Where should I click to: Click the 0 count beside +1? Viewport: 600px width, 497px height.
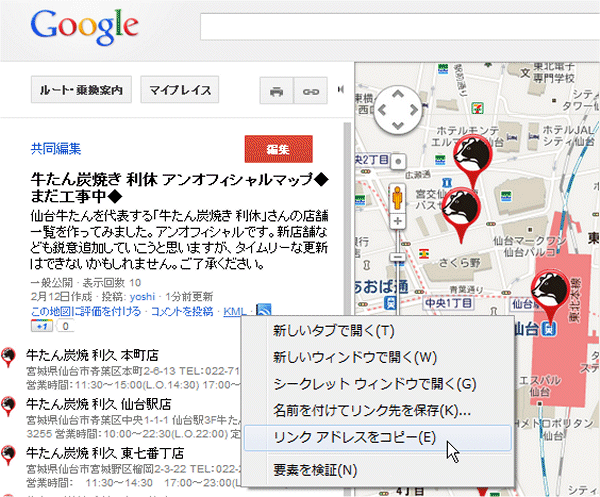(65, 326)
